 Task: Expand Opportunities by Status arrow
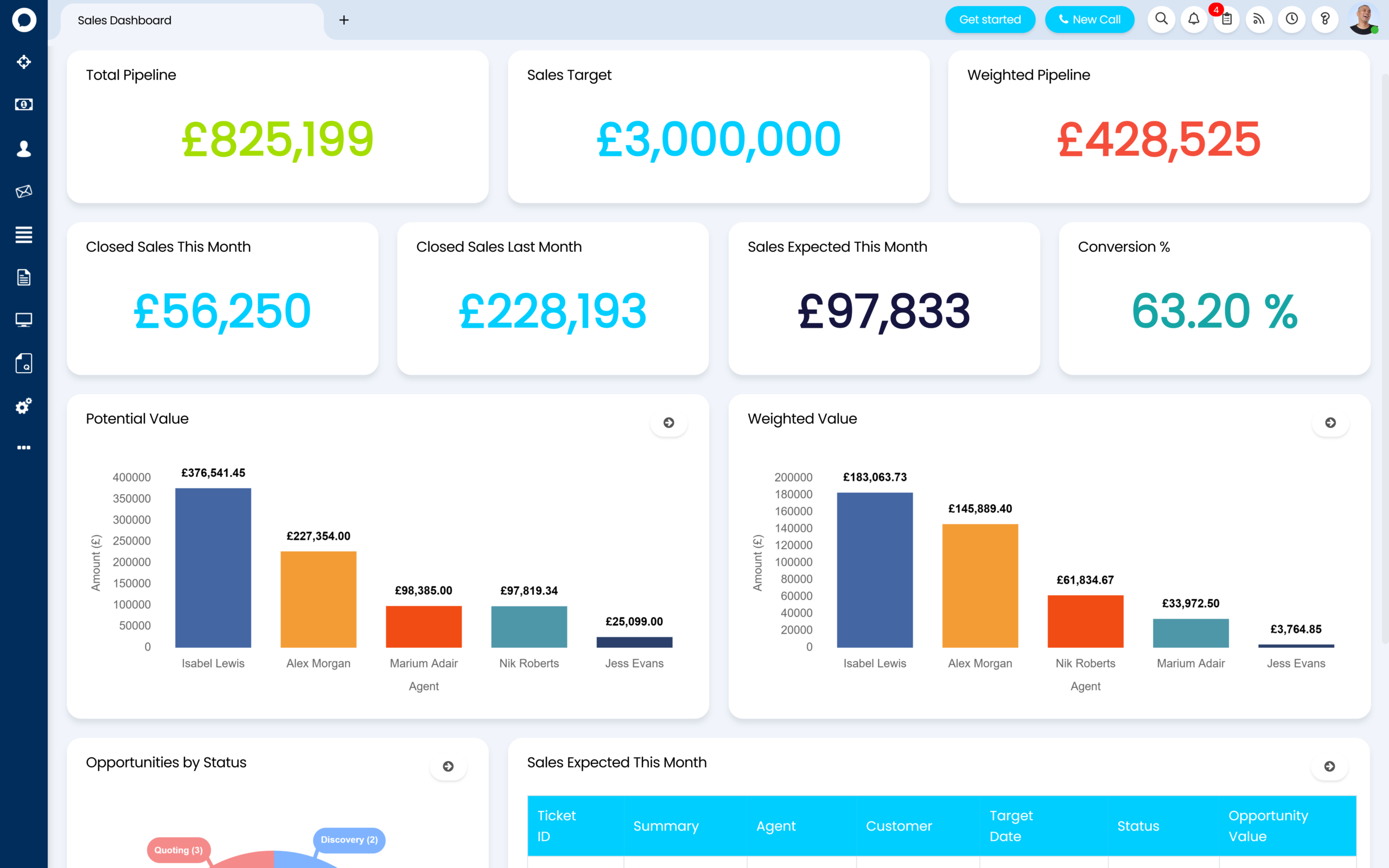point(448,767)
